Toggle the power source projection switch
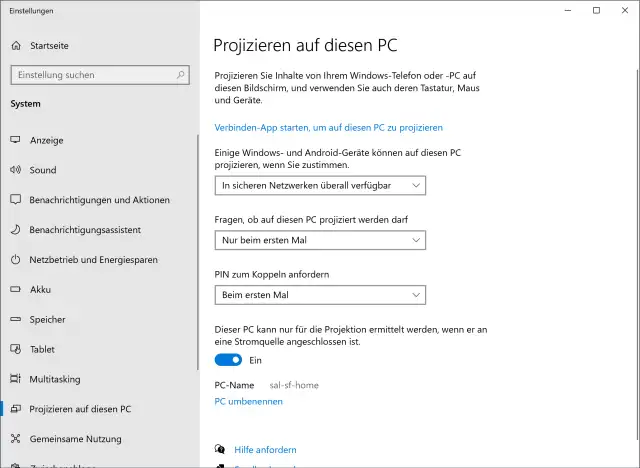640x468 pixels. click(228, 360)
